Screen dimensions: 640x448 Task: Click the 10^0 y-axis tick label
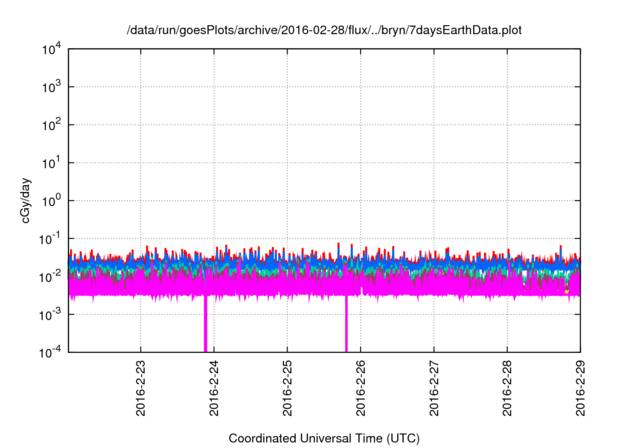coord(51,201)
